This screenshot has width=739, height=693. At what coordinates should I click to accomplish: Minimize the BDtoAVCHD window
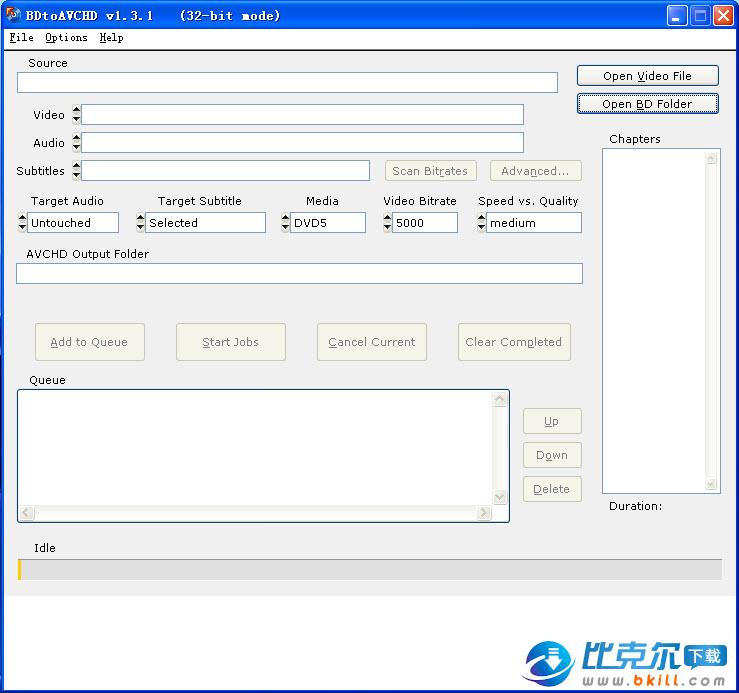[x=677, y=16]
